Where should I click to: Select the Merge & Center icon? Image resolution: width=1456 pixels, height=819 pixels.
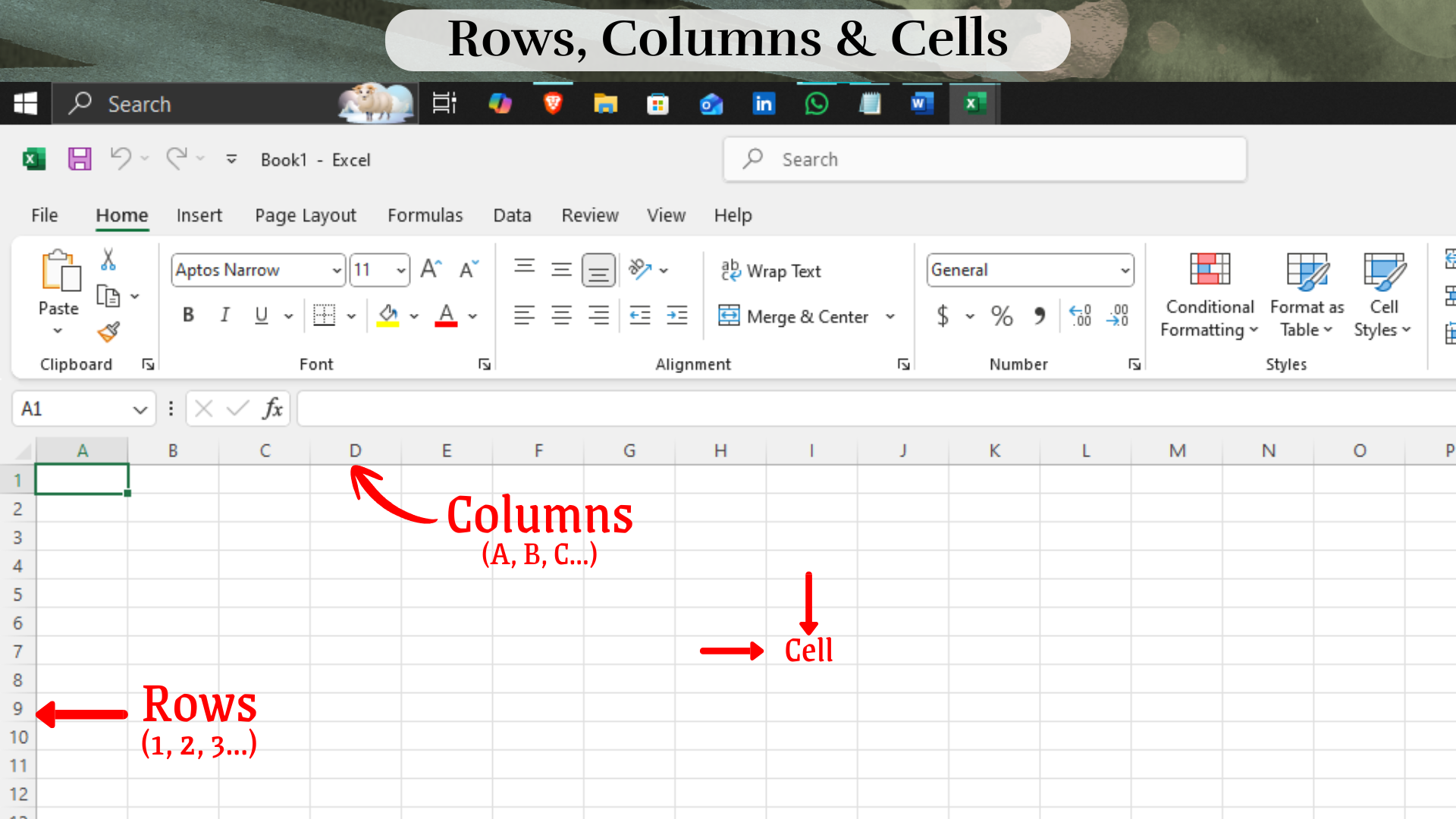(729, 316)
